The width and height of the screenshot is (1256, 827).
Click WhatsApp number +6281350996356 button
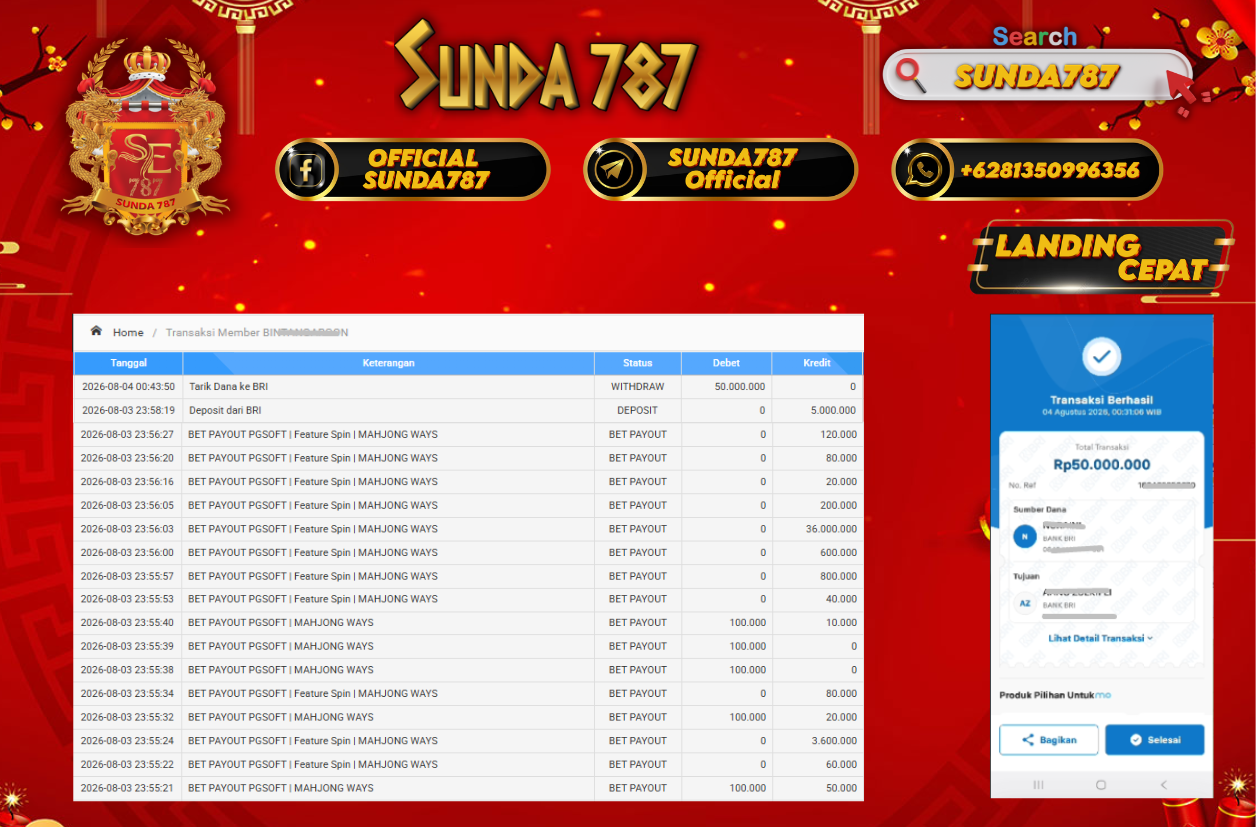1027,169
